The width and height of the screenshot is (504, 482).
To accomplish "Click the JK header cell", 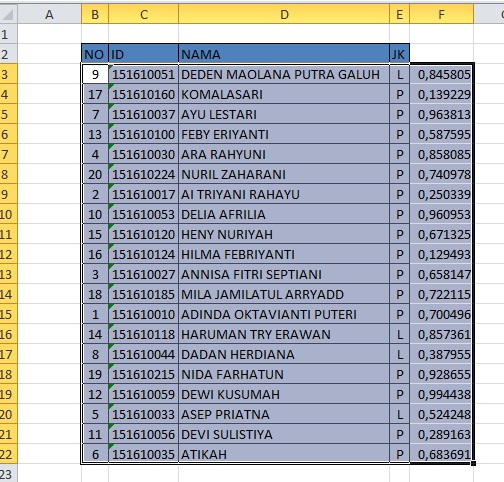I will [399, 54].
